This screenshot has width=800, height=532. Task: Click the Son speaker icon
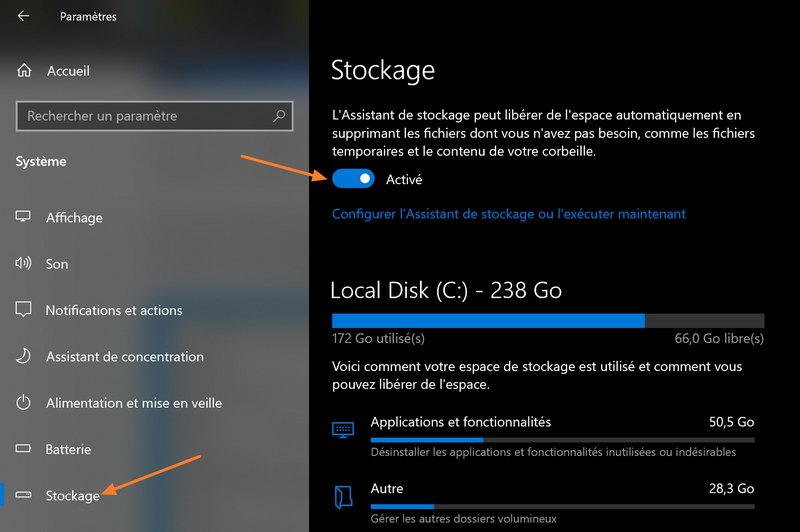click(x=25, y=264)
